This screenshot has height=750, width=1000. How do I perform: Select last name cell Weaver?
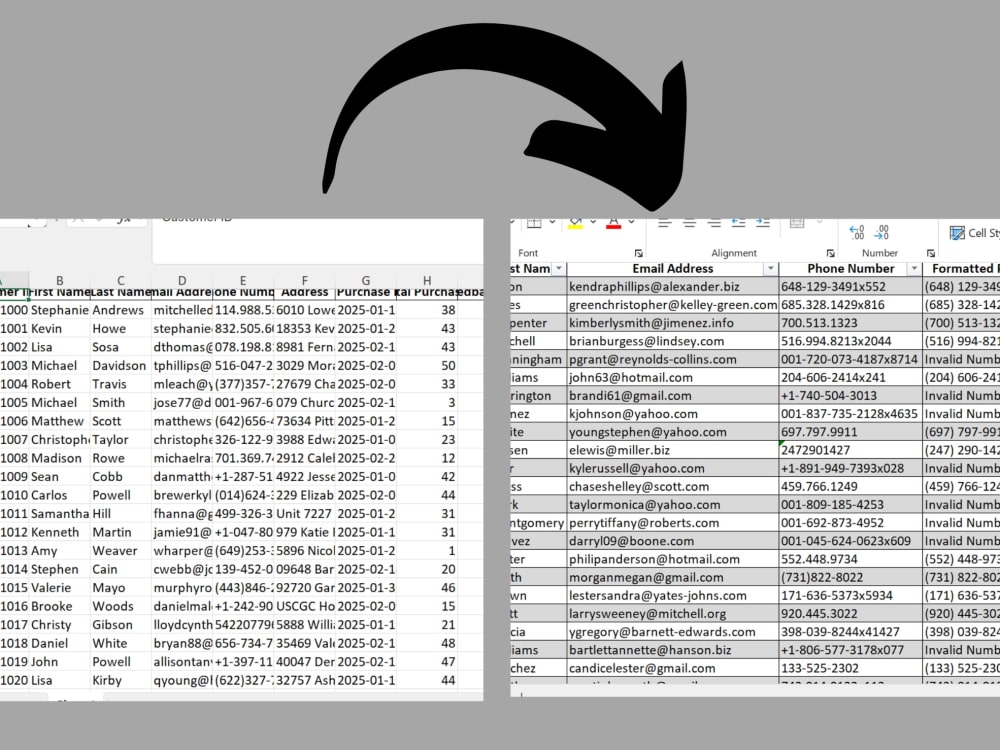click(121, 550)
